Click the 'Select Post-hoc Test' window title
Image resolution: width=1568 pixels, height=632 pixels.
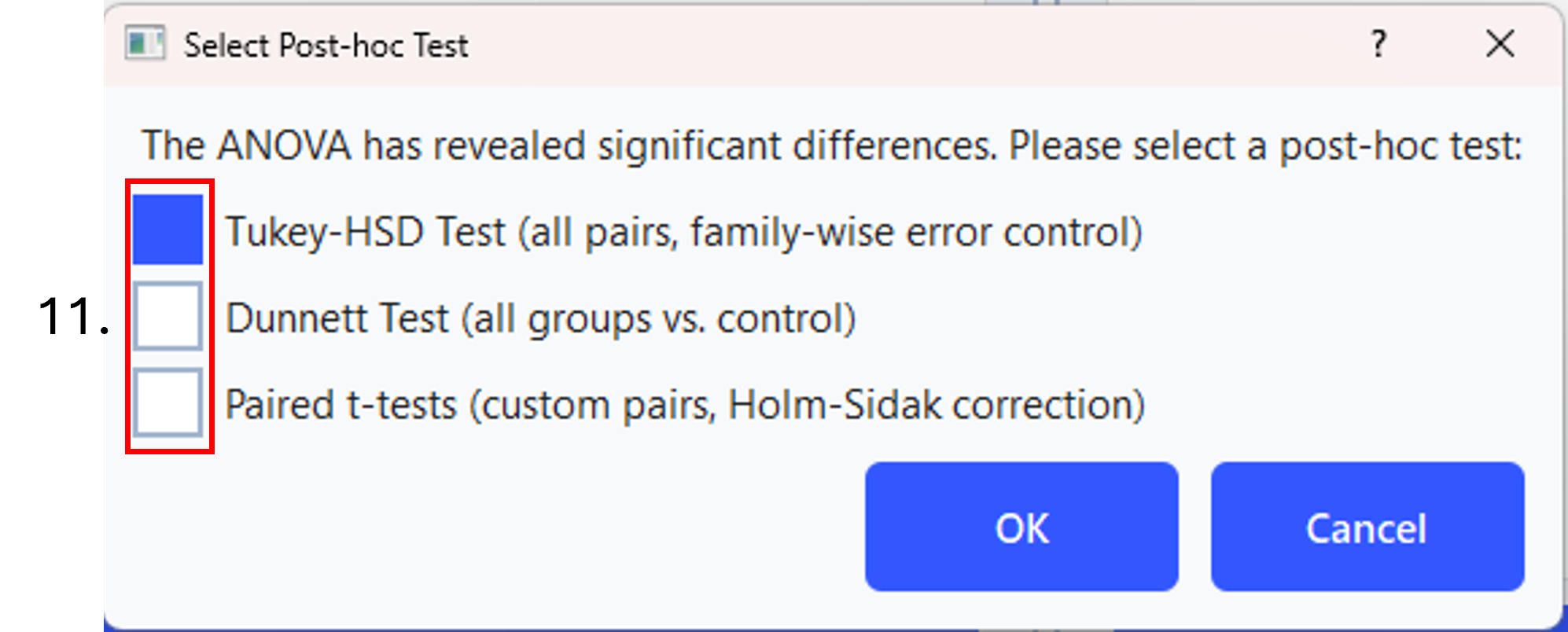[326, 46]
